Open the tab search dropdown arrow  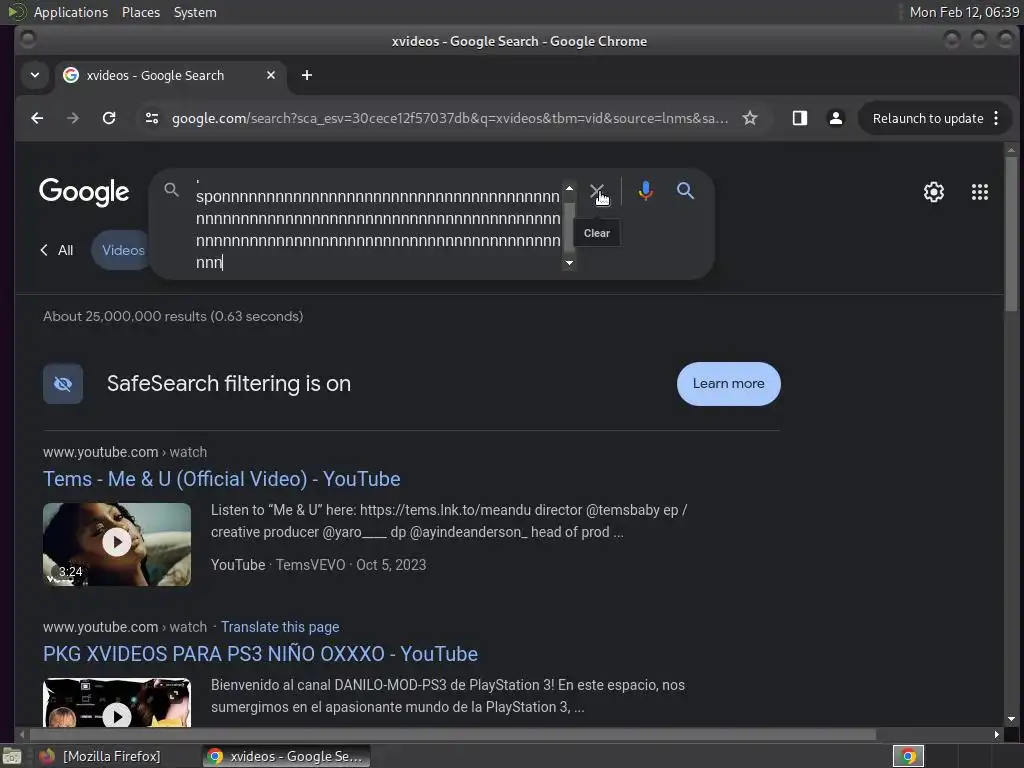(x=35, y=75)
